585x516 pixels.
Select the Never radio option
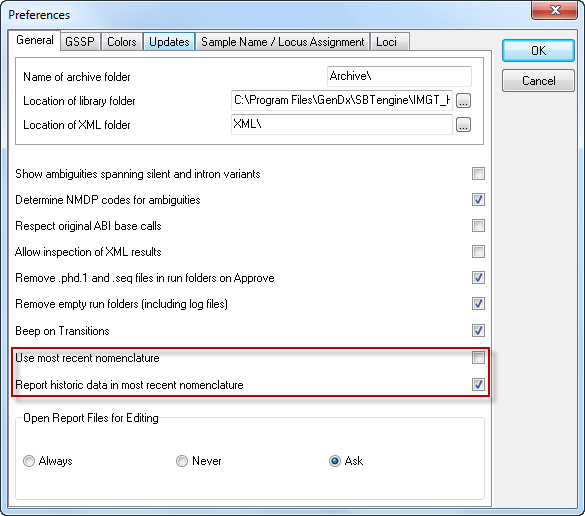[182, 461]
